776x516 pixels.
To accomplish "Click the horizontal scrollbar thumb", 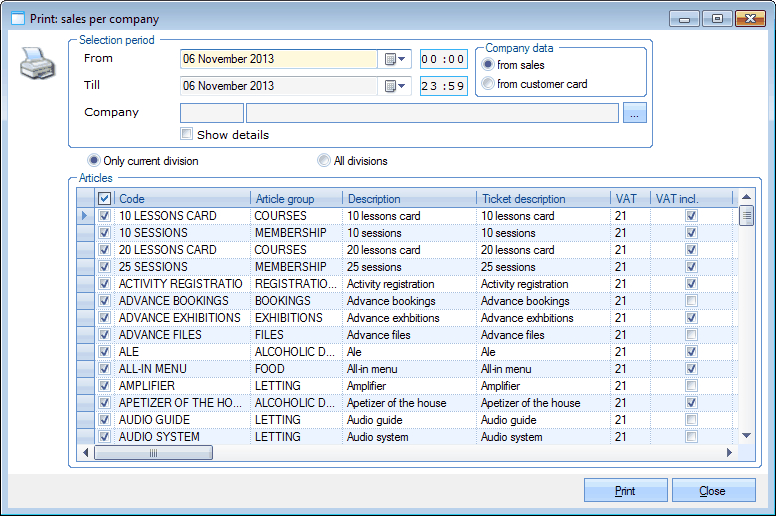I will 153,453.
